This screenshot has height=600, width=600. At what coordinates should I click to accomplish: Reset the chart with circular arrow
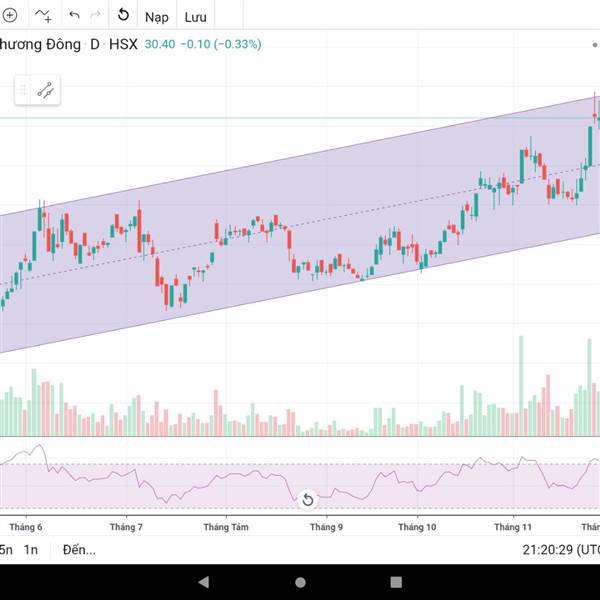coord(123,15)
